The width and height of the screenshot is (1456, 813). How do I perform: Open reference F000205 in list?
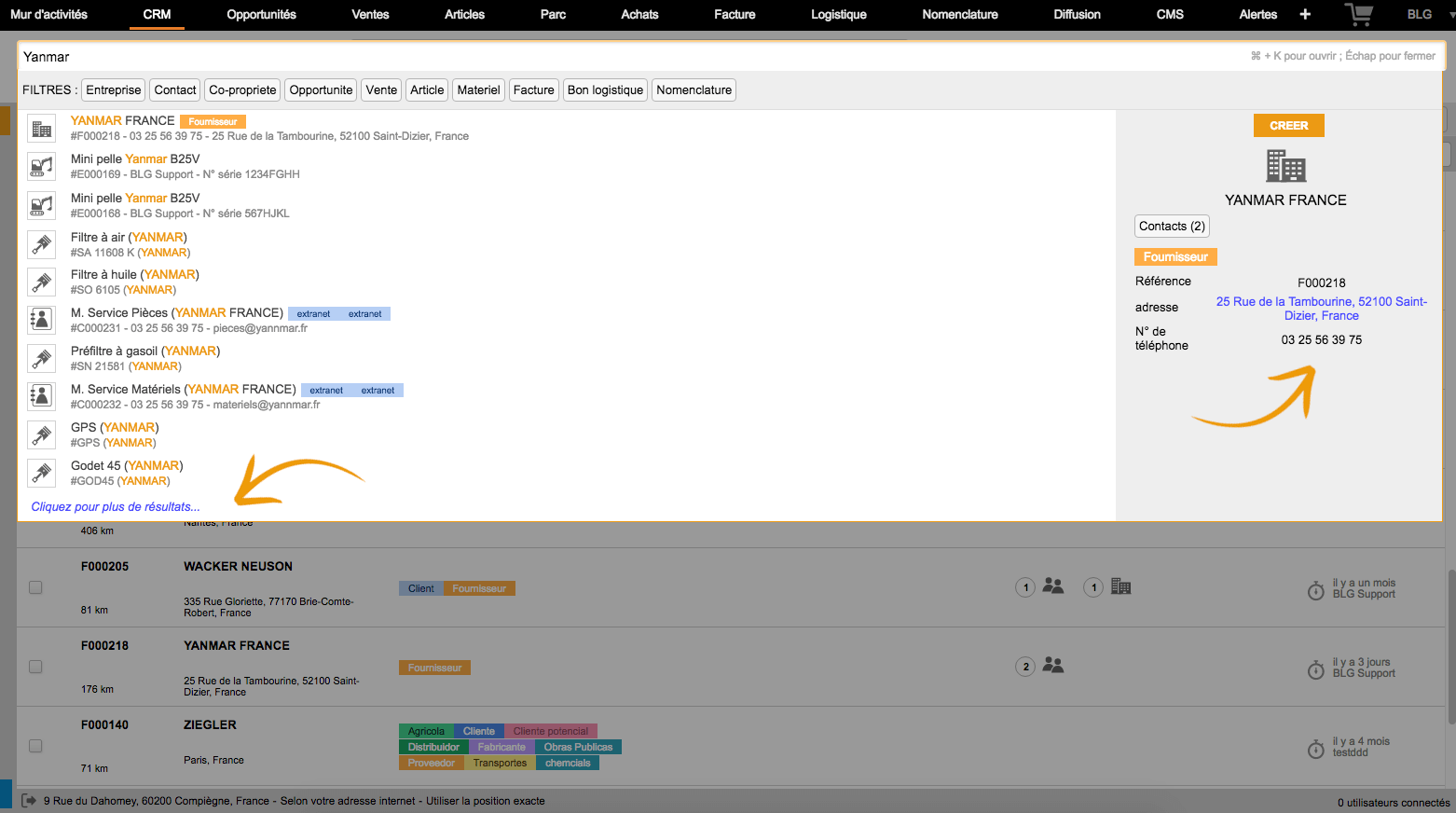click(104, 566)
